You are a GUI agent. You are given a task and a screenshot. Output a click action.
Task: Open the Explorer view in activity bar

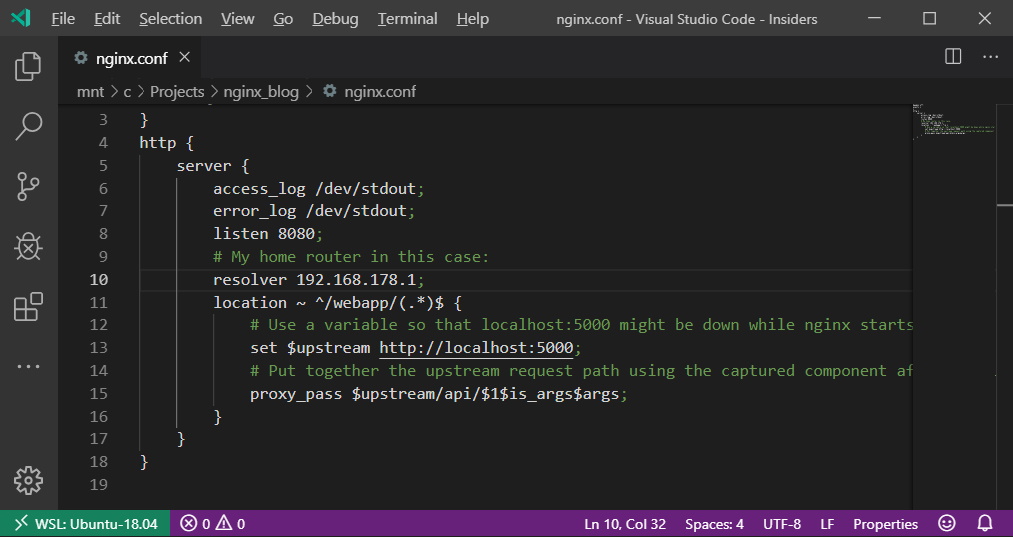pos(28,67)
